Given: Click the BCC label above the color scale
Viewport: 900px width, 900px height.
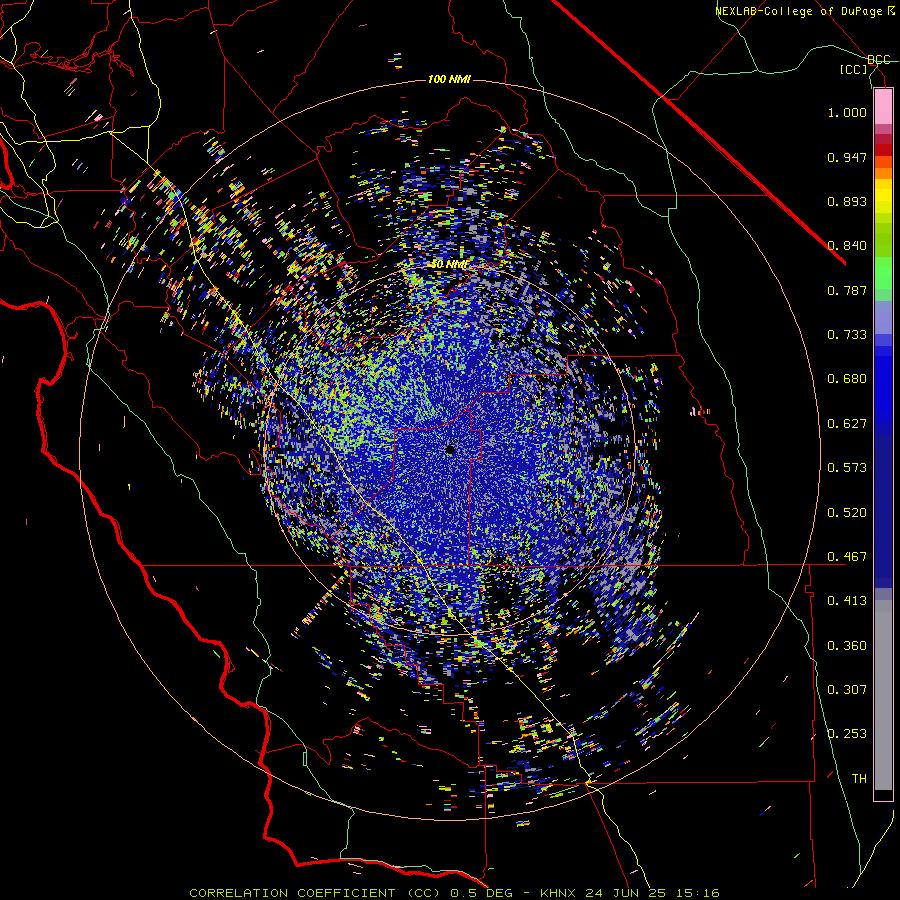Looking at the screenshot, I should tap(879, 60).
